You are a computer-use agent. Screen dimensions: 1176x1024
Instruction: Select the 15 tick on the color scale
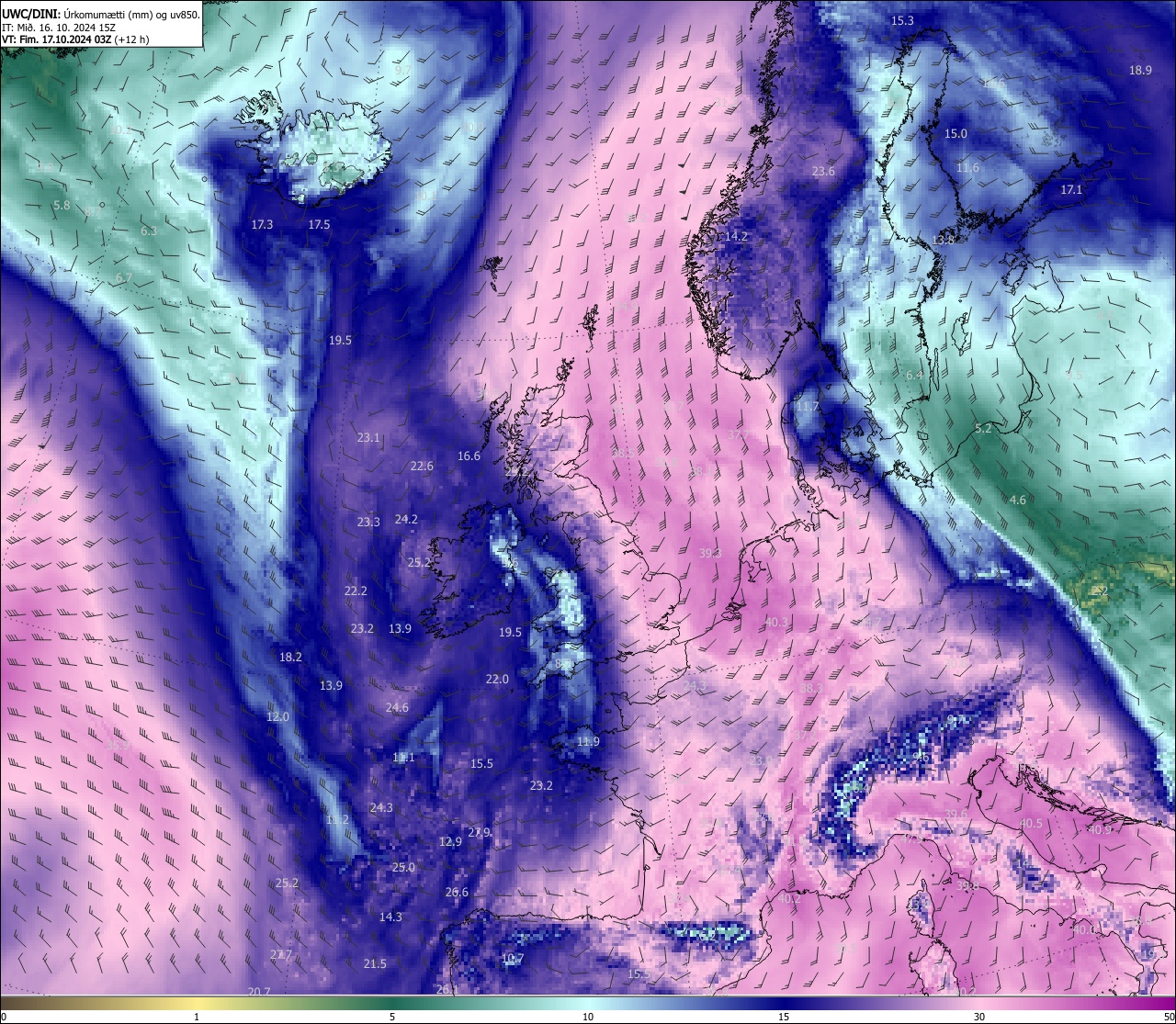tap(784, 1017)
